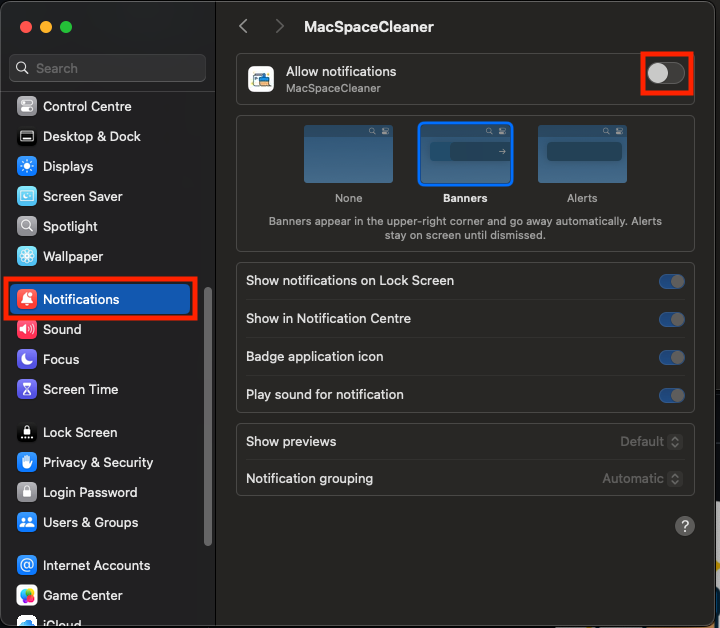Click the Privacy & Security hand icon
This screenshot has height=628, width=720.
[27, 462]
